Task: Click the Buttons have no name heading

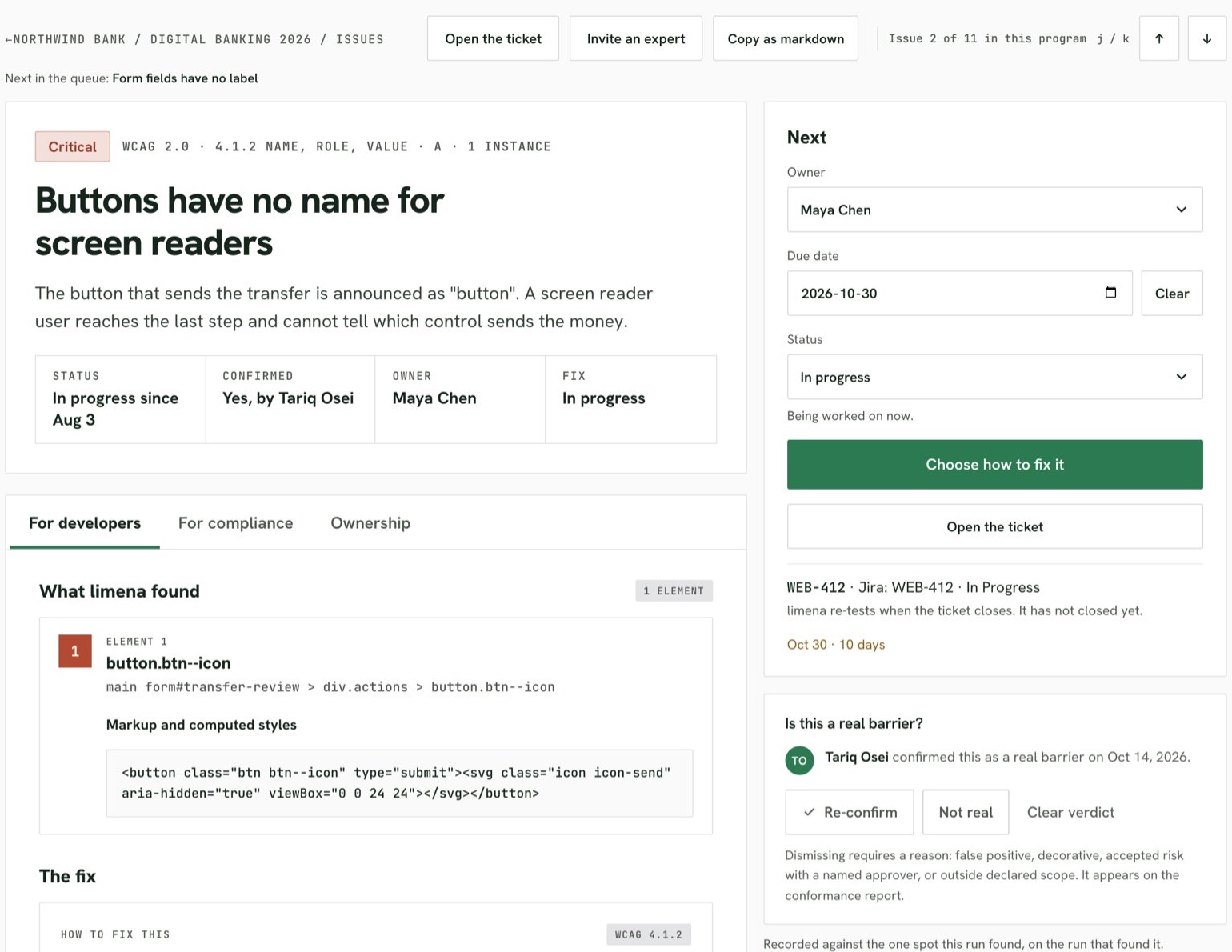Action: pos(239,222)
